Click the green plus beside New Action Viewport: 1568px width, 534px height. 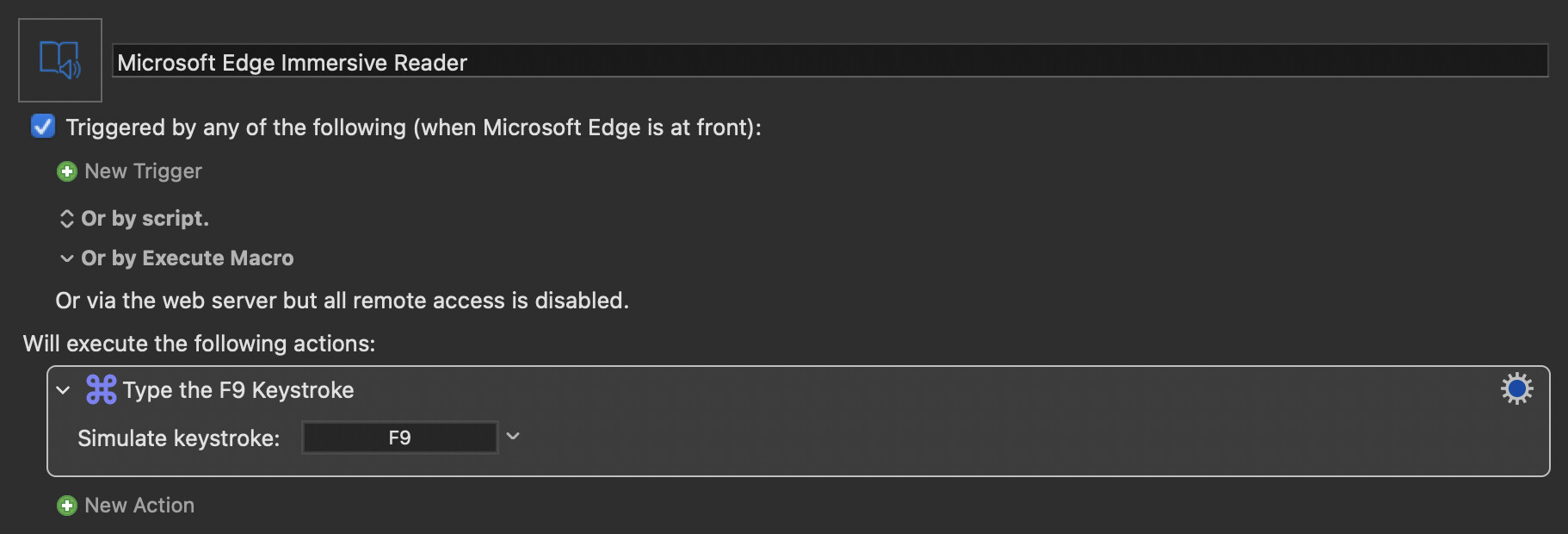click(67, 506)
